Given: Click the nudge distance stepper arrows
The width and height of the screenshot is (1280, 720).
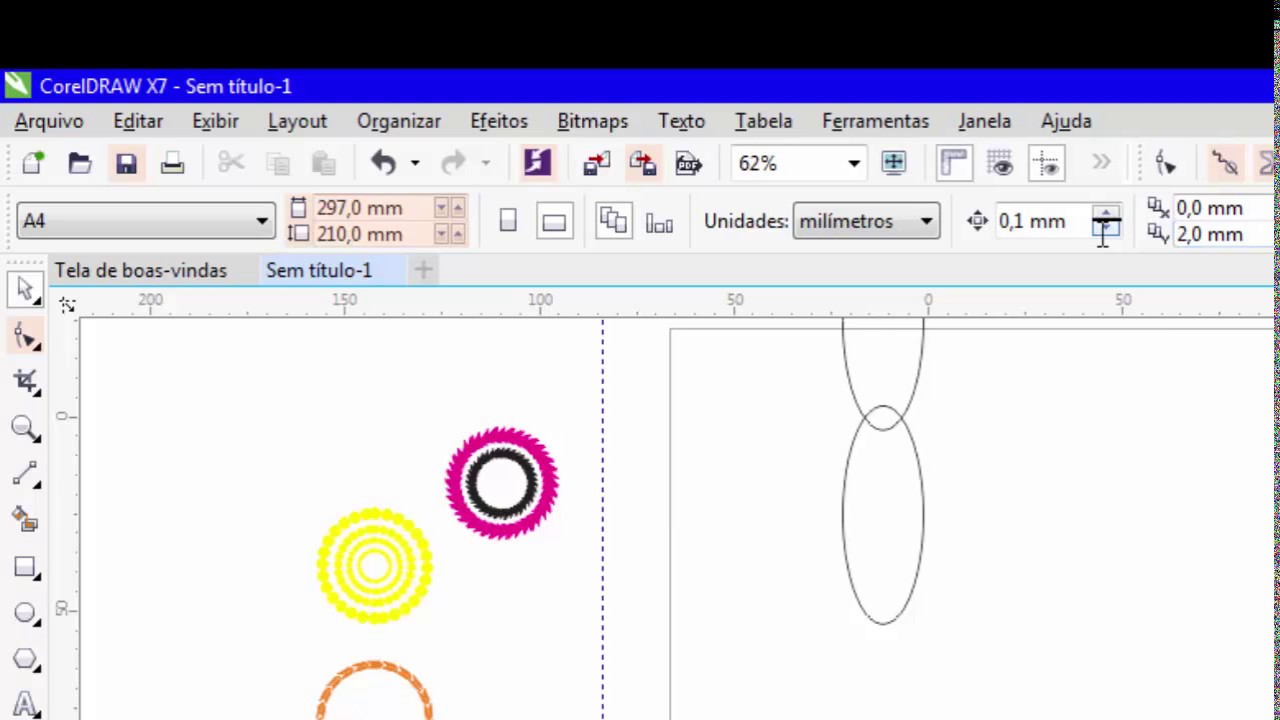Looking at the screenshot, I should coord(1106,221).
